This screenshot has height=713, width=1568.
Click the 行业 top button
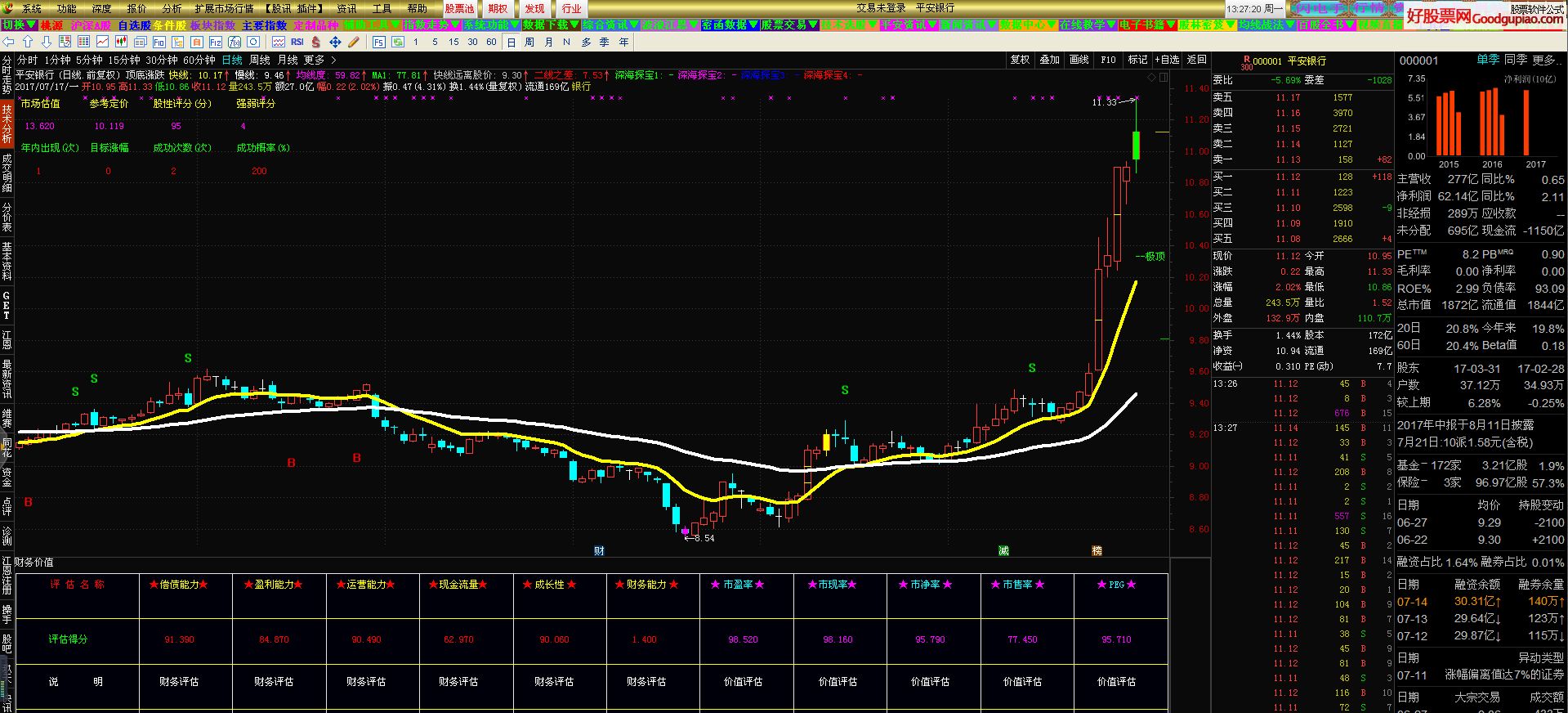[571, 8]
